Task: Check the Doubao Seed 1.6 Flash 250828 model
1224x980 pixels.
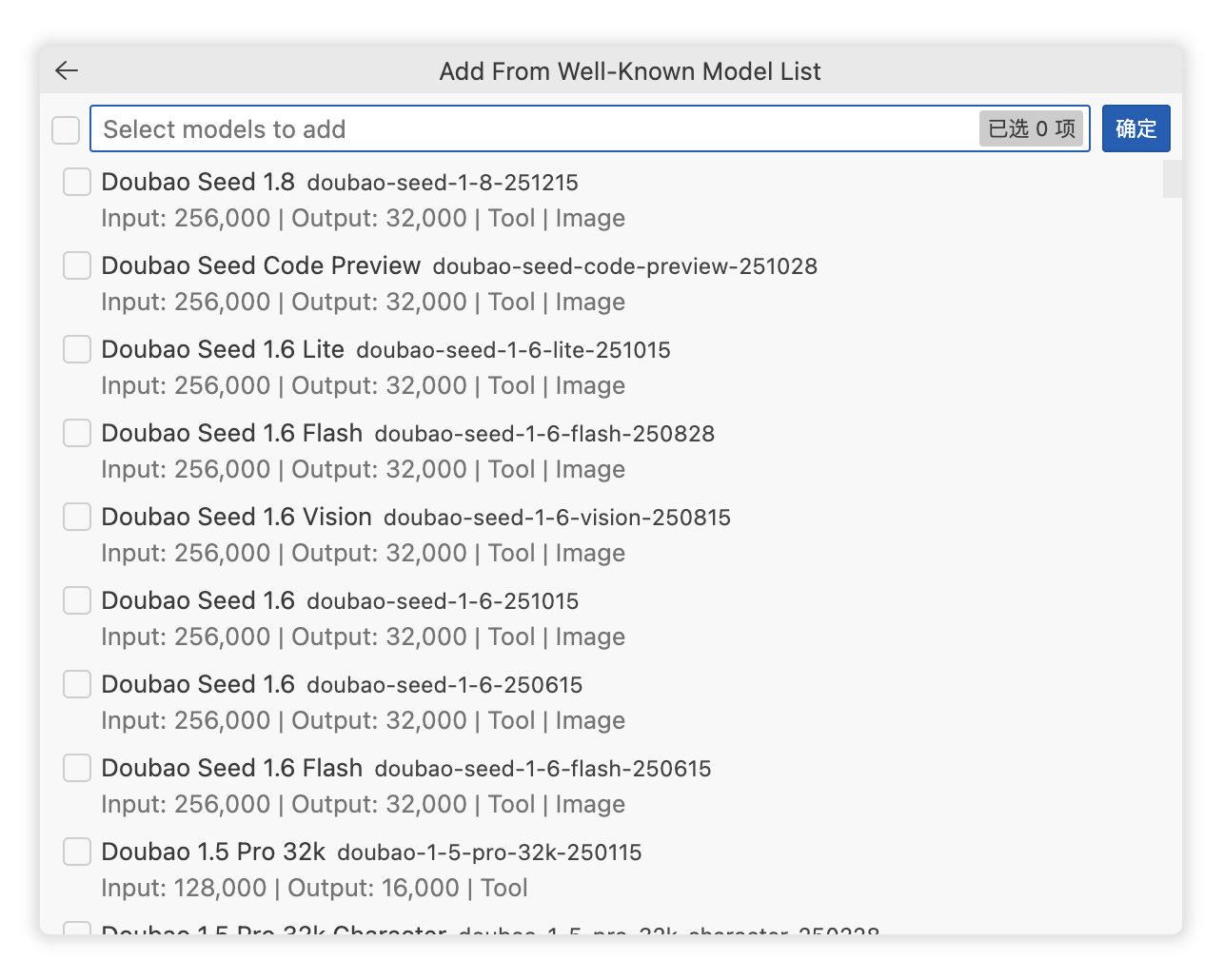Action: [x=76, y=433]
